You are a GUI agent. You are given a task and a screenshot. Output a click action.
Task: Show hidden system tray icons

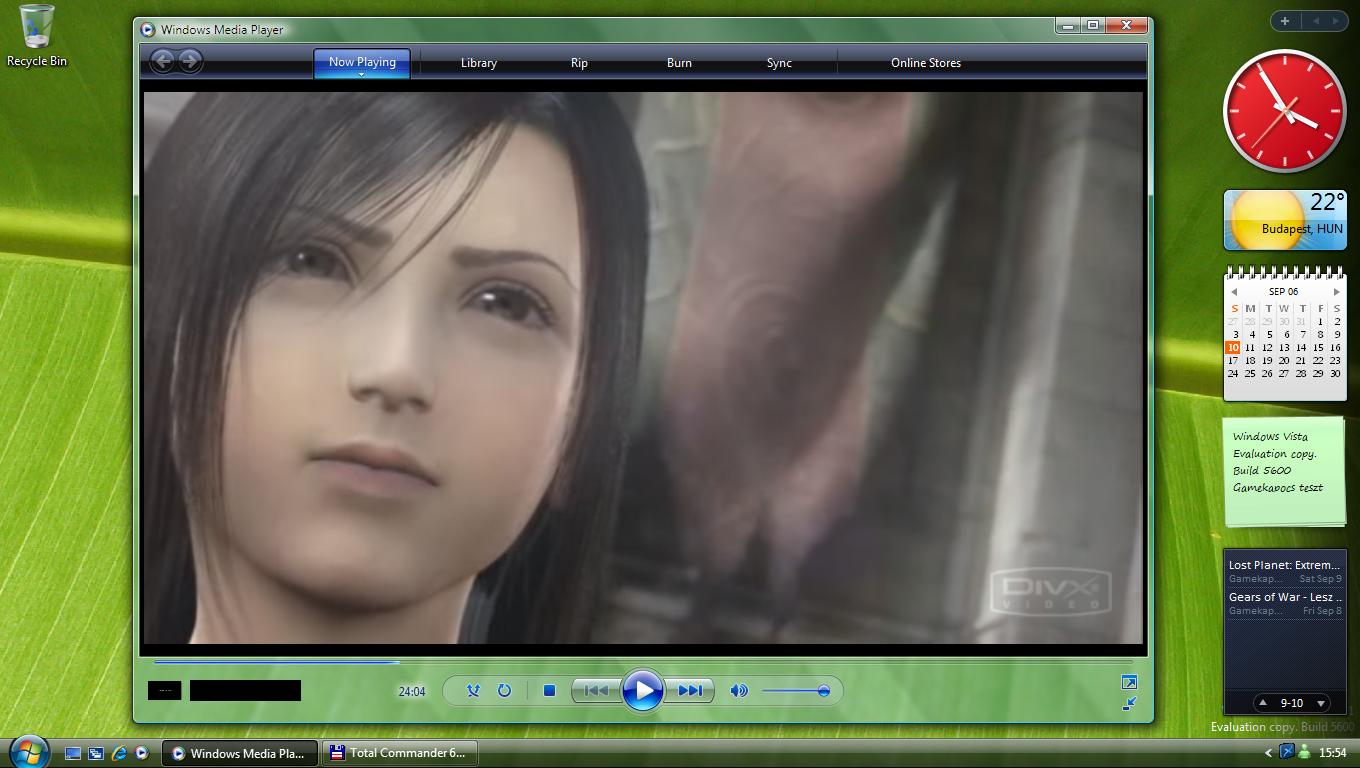[1269, 753]
